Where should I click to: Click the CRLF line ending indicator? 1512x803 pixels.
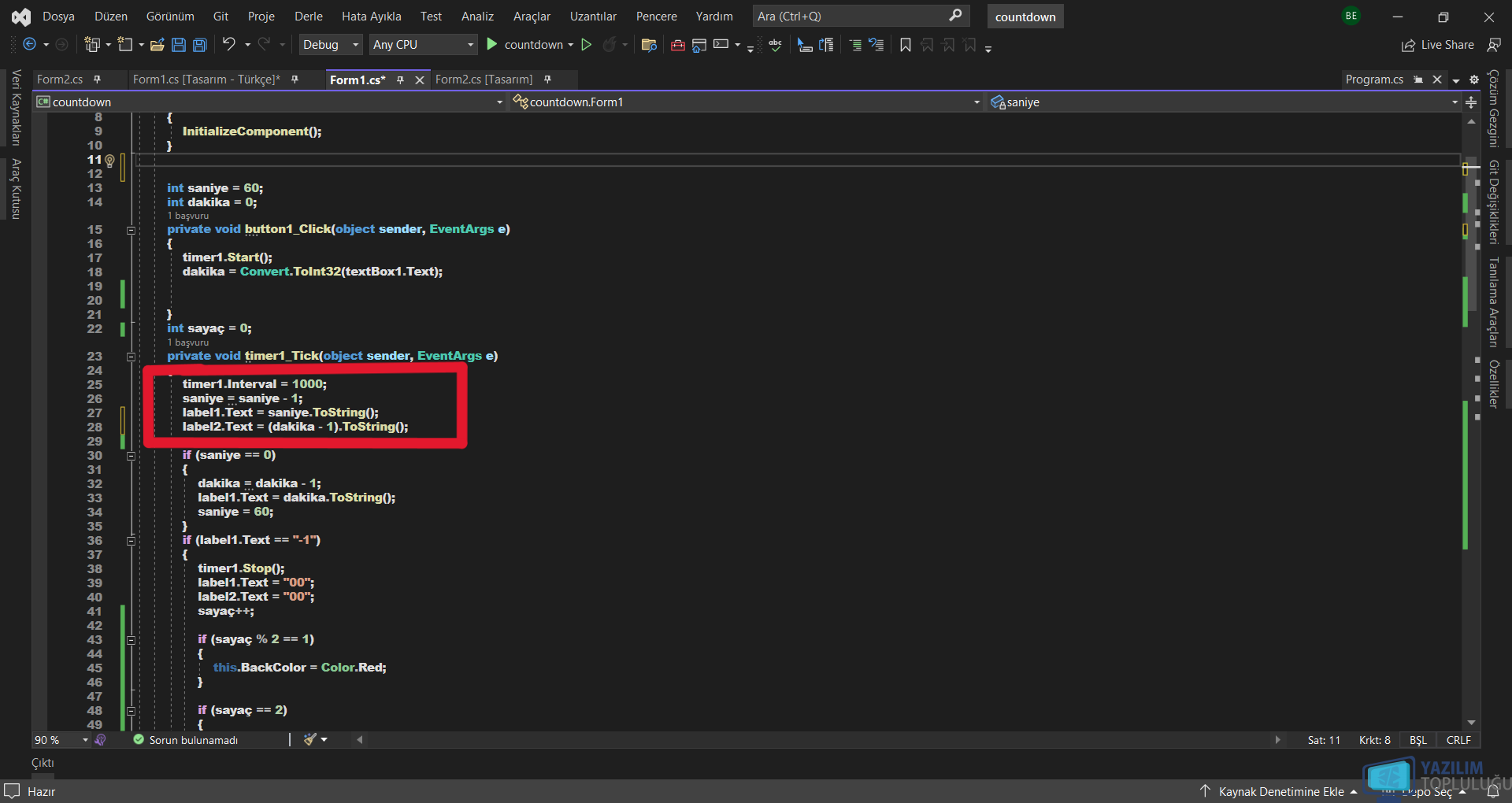coord(1458,740)
